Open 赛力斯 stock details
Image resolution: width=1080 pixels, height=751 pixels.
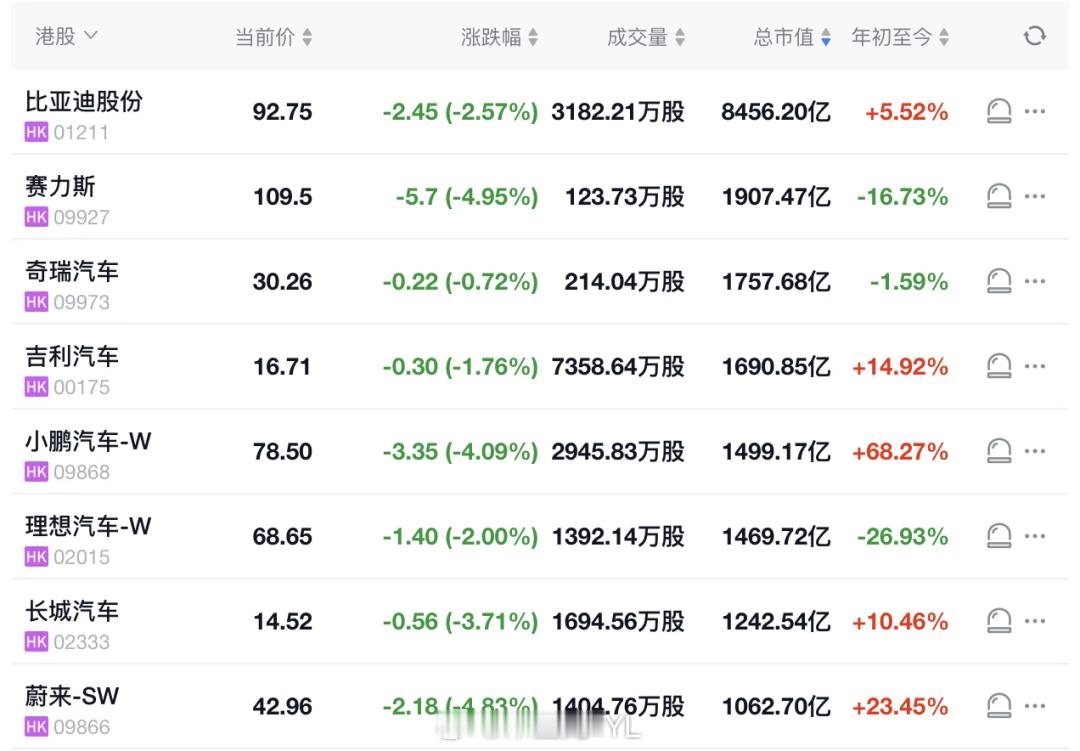(x=61, y=186)
